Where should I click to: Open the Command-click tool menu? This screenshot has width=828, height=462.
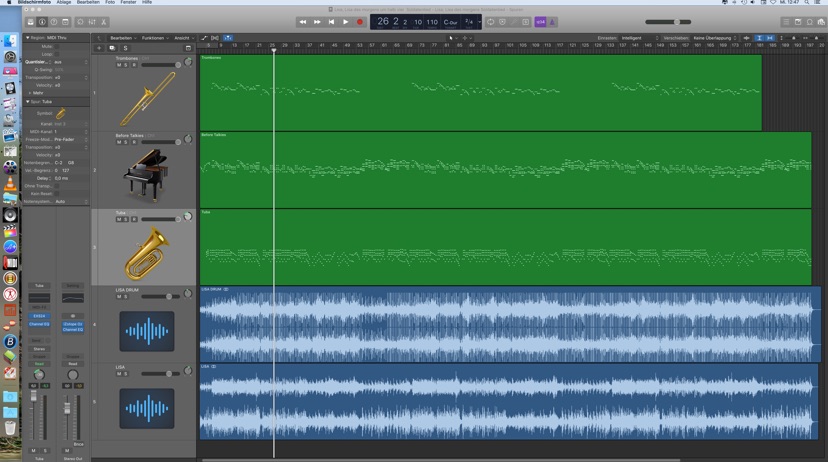[467, 38]
